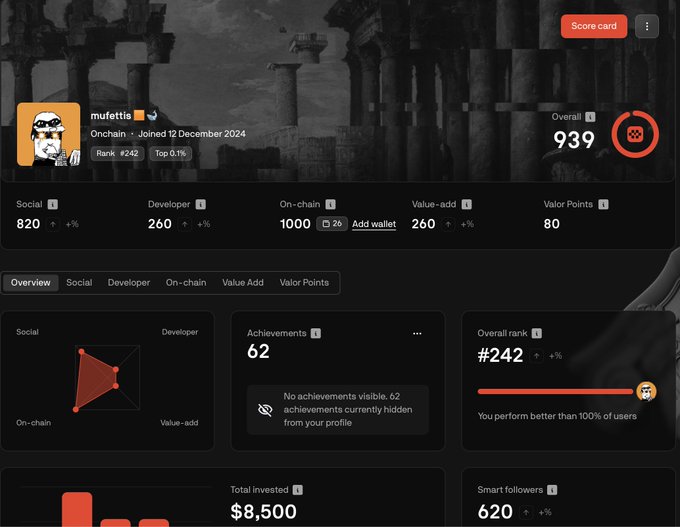Switch to the Developer tab
The width and height of the screenshot is (680, 527).
(x=129, y=282)
